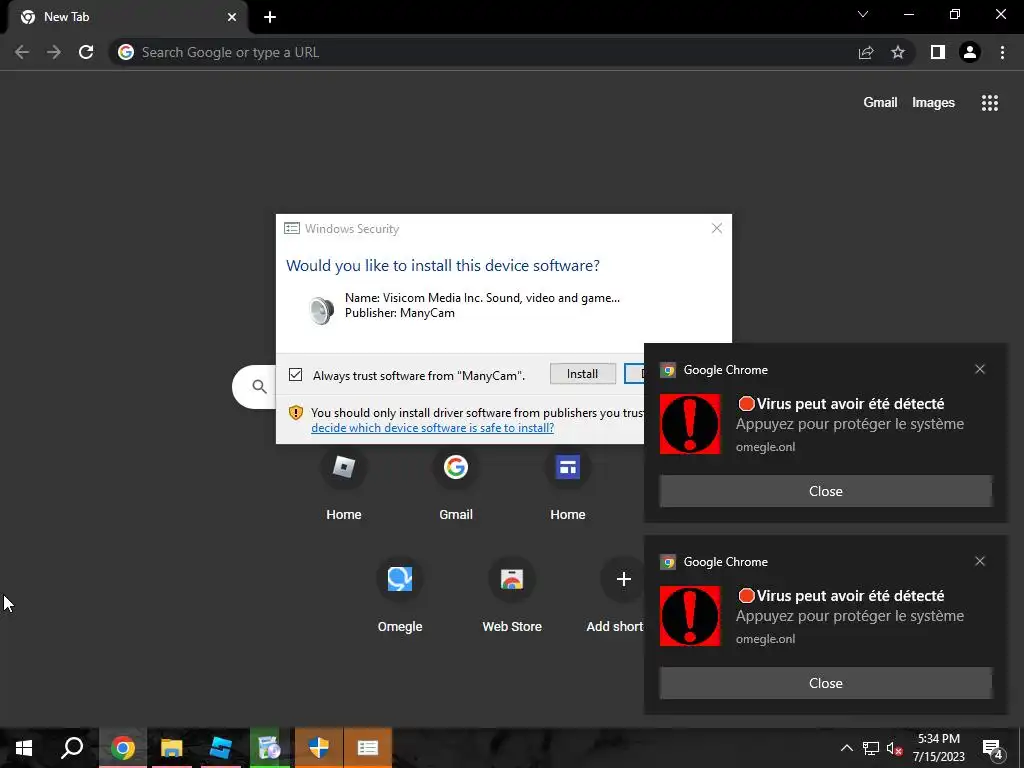Open File Explorer from the taskbar
The width and height of the screenshot is (1024, 768).
[171, 748]
